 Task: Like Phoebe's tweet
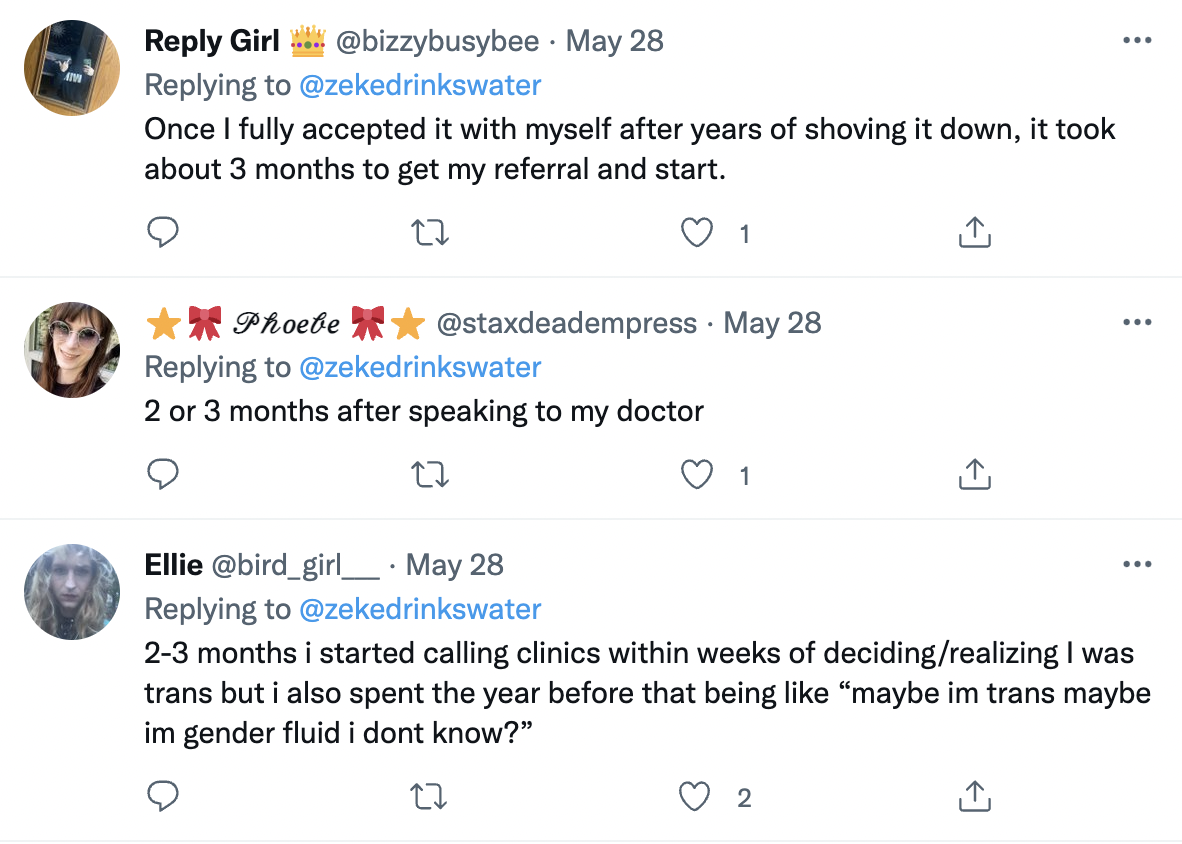pyautogui.click(x=696, y=475)
